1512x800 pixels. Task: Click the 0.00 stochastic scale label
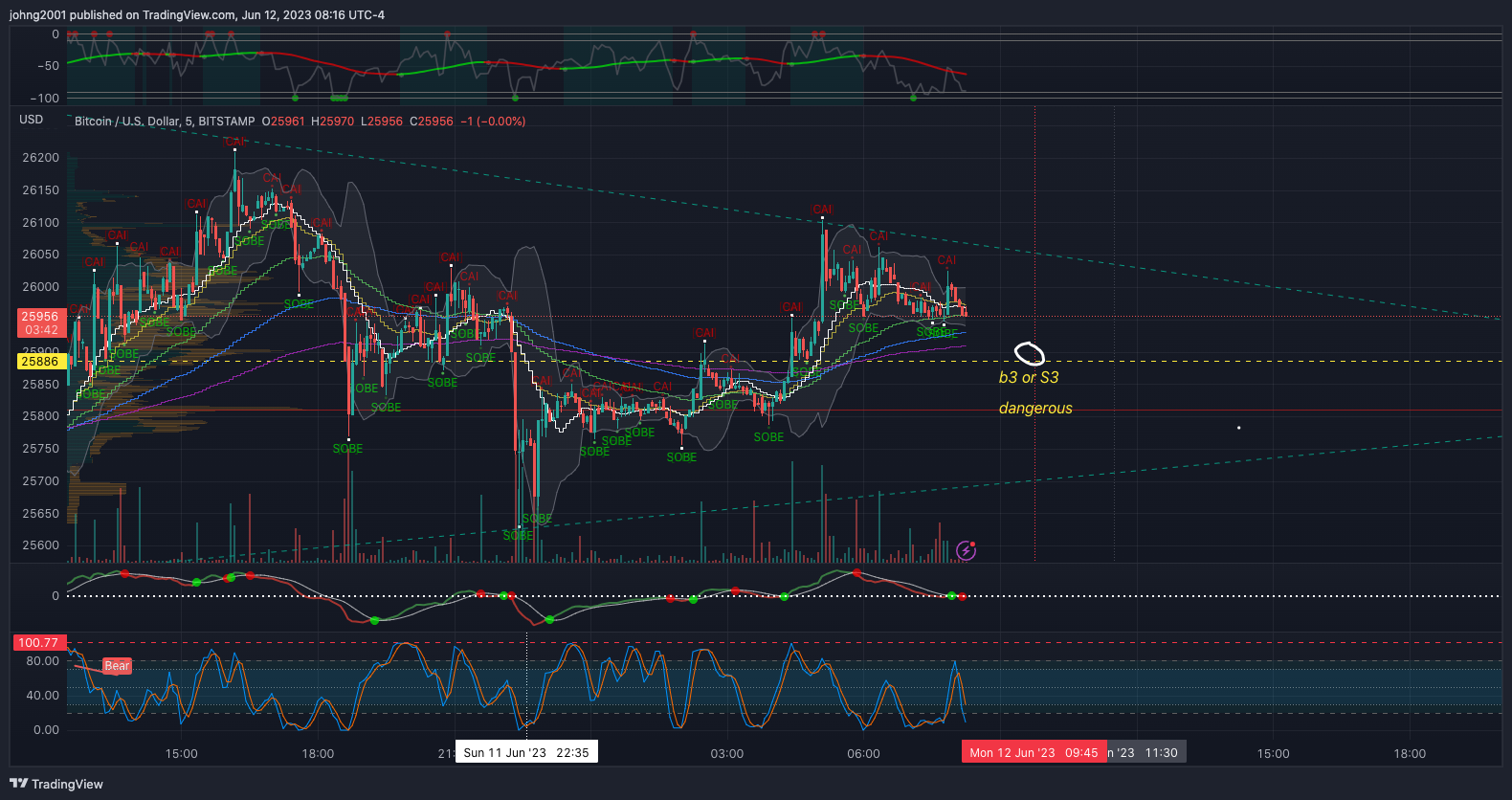click(x=46, y=730)
